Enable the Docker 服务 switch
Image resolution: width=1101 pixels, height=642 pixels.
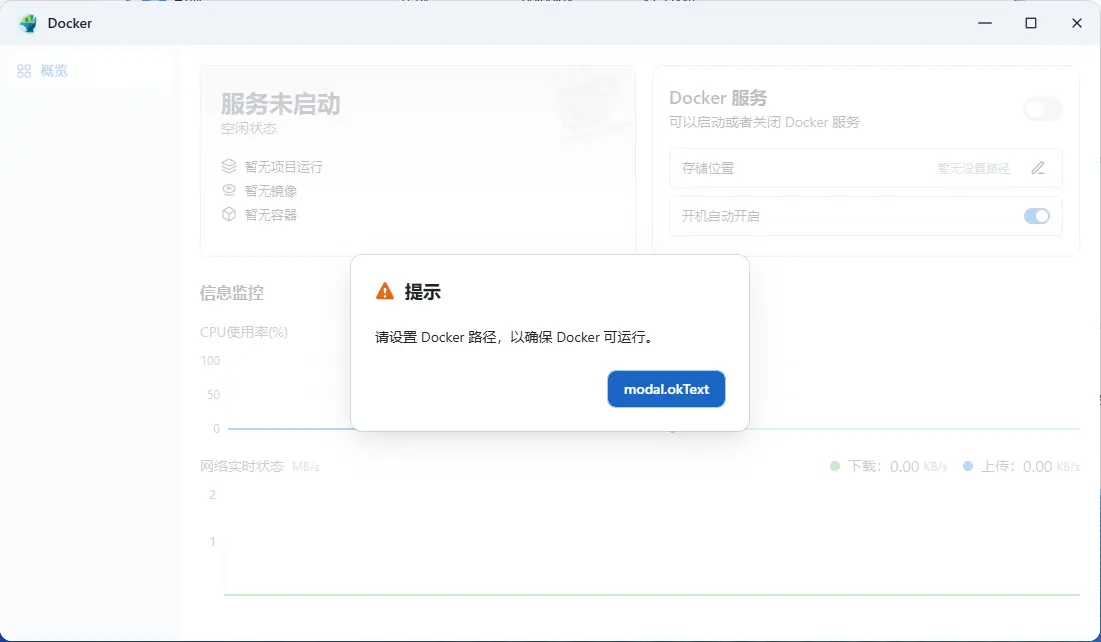coord(1042,109)
